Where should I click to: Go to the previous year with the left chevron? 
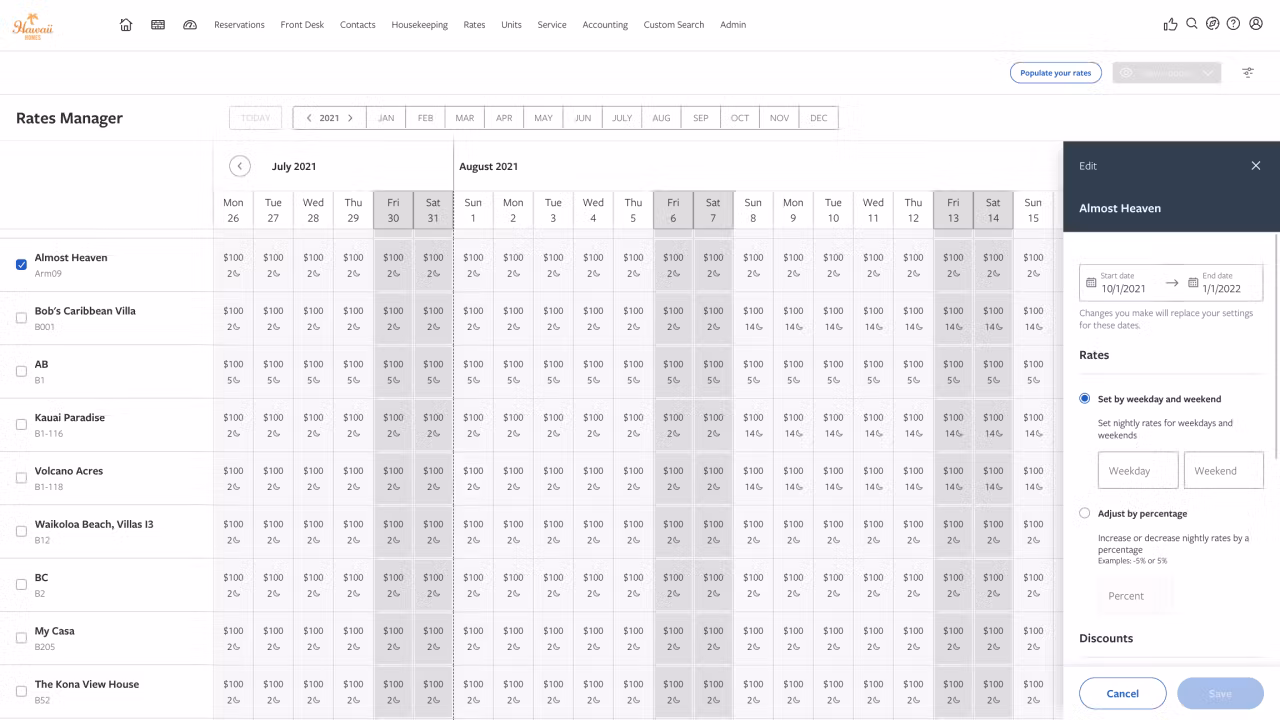[309, 118]
